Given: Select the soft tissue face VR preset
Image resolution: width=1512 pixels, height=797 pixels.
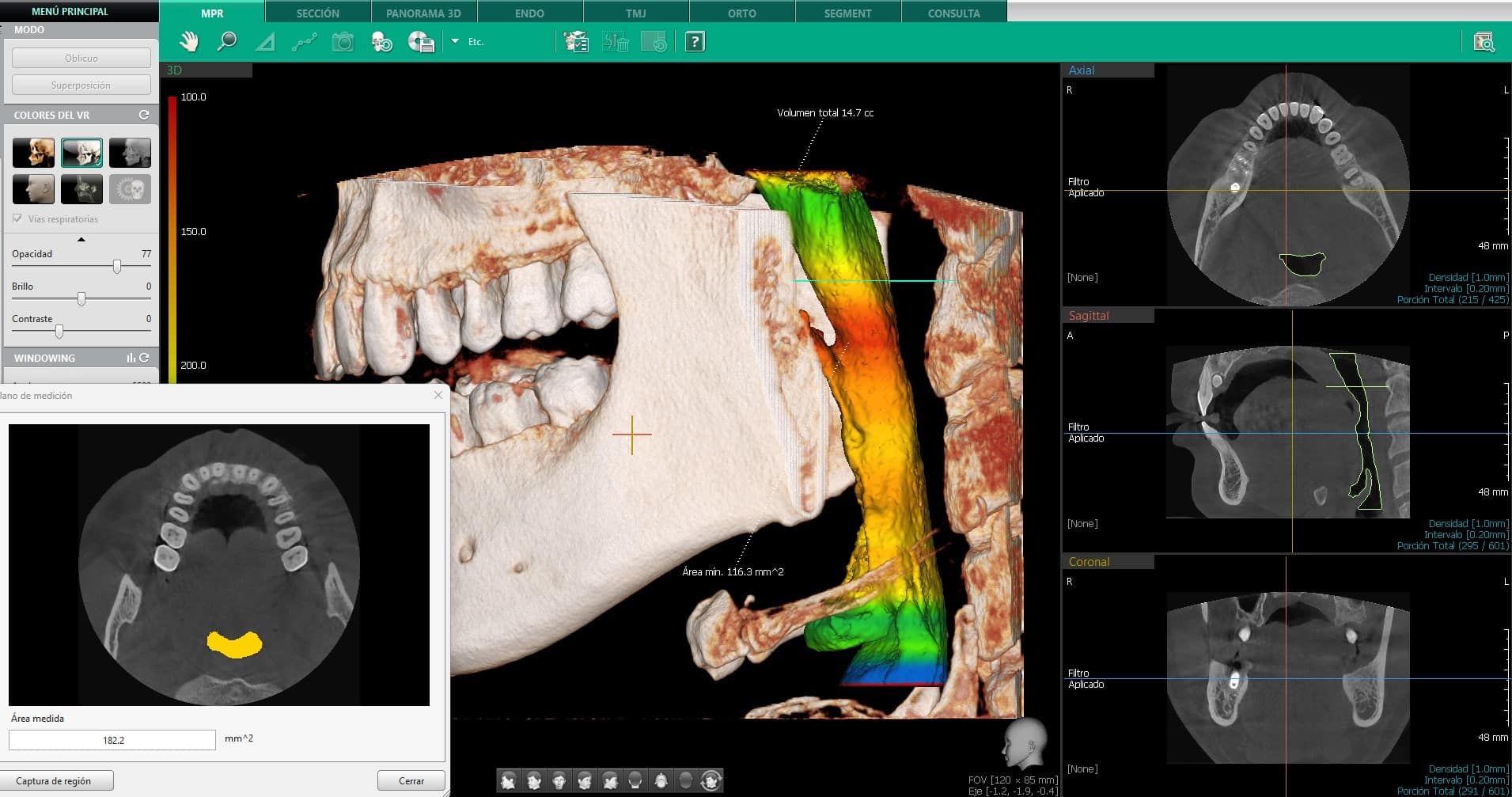Looking at the screenshot, I should click(x=33, y=189).
